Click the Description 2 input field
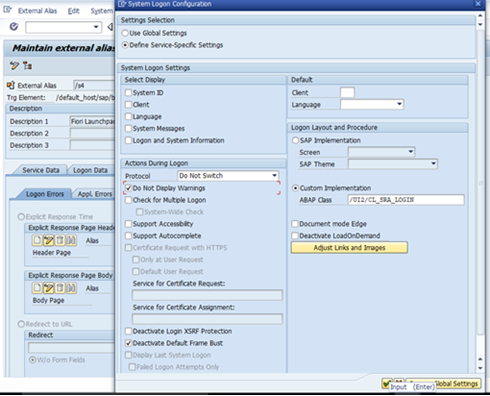The width and height of the screenshot is (490, 396). (92, 133)
